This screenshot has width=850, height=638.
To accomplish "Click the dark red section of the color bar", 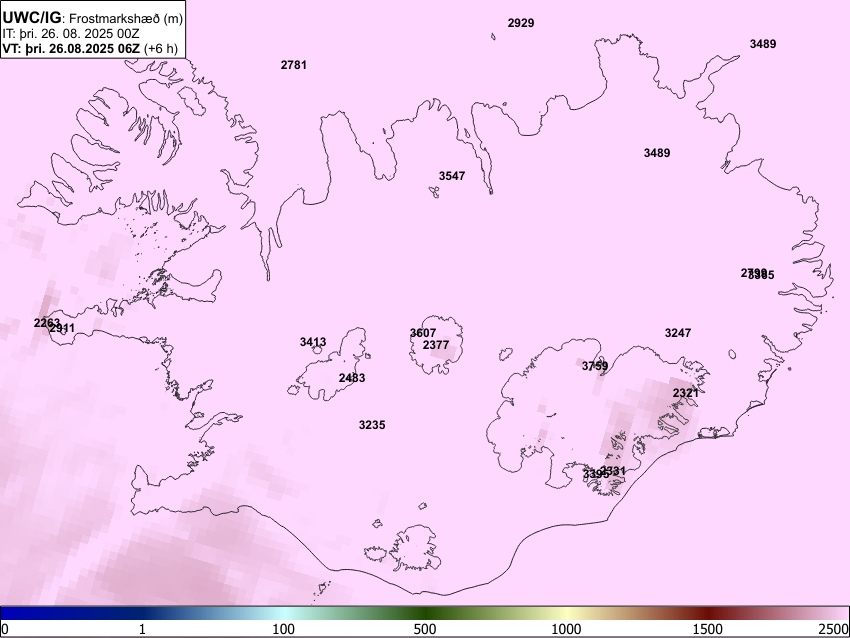I will pyautogui.click(x=709, y=613).
